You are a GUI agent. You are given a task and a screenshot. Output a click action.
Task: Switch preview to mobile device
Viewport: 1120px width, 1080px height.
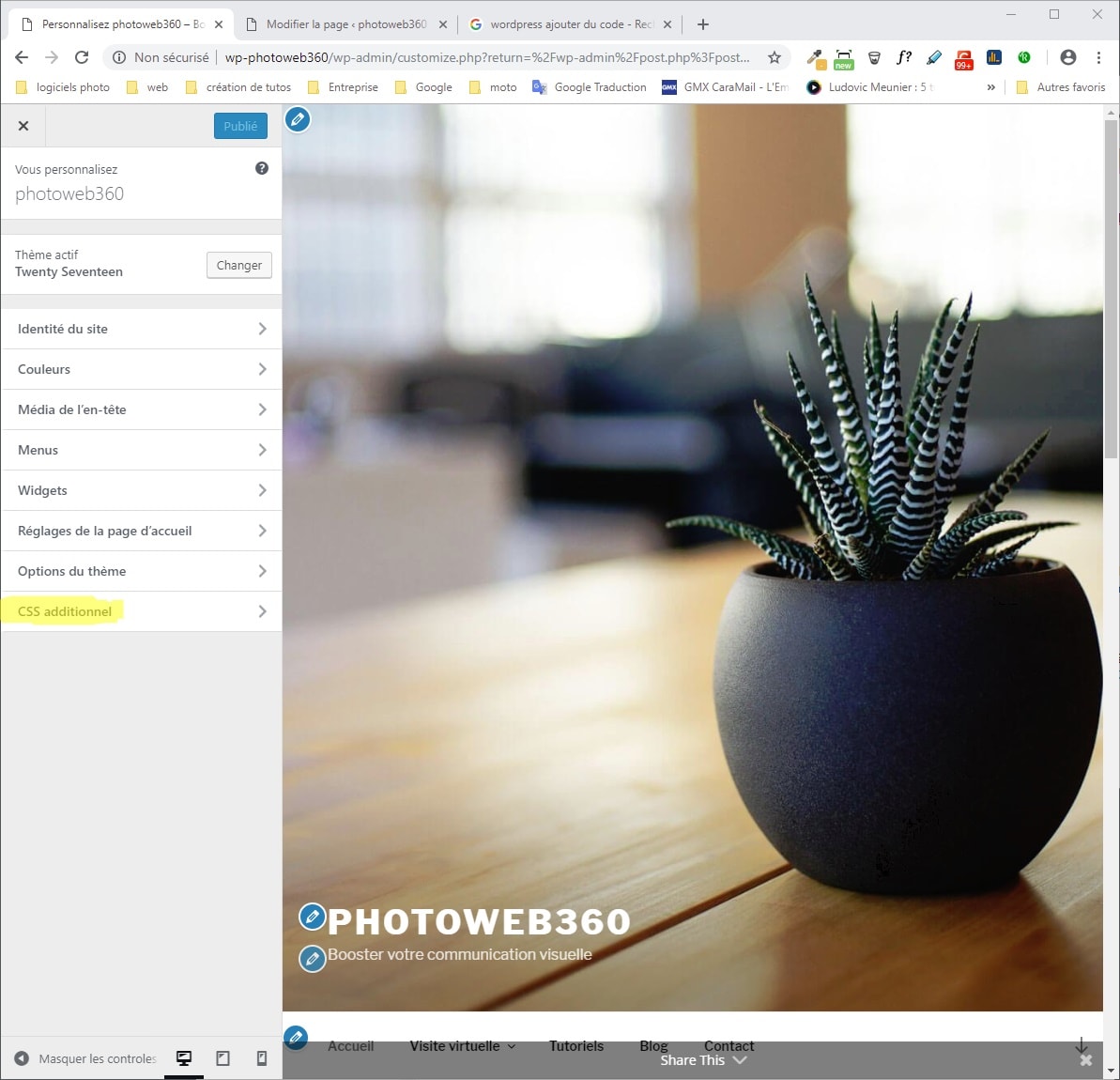[261, 1058]
